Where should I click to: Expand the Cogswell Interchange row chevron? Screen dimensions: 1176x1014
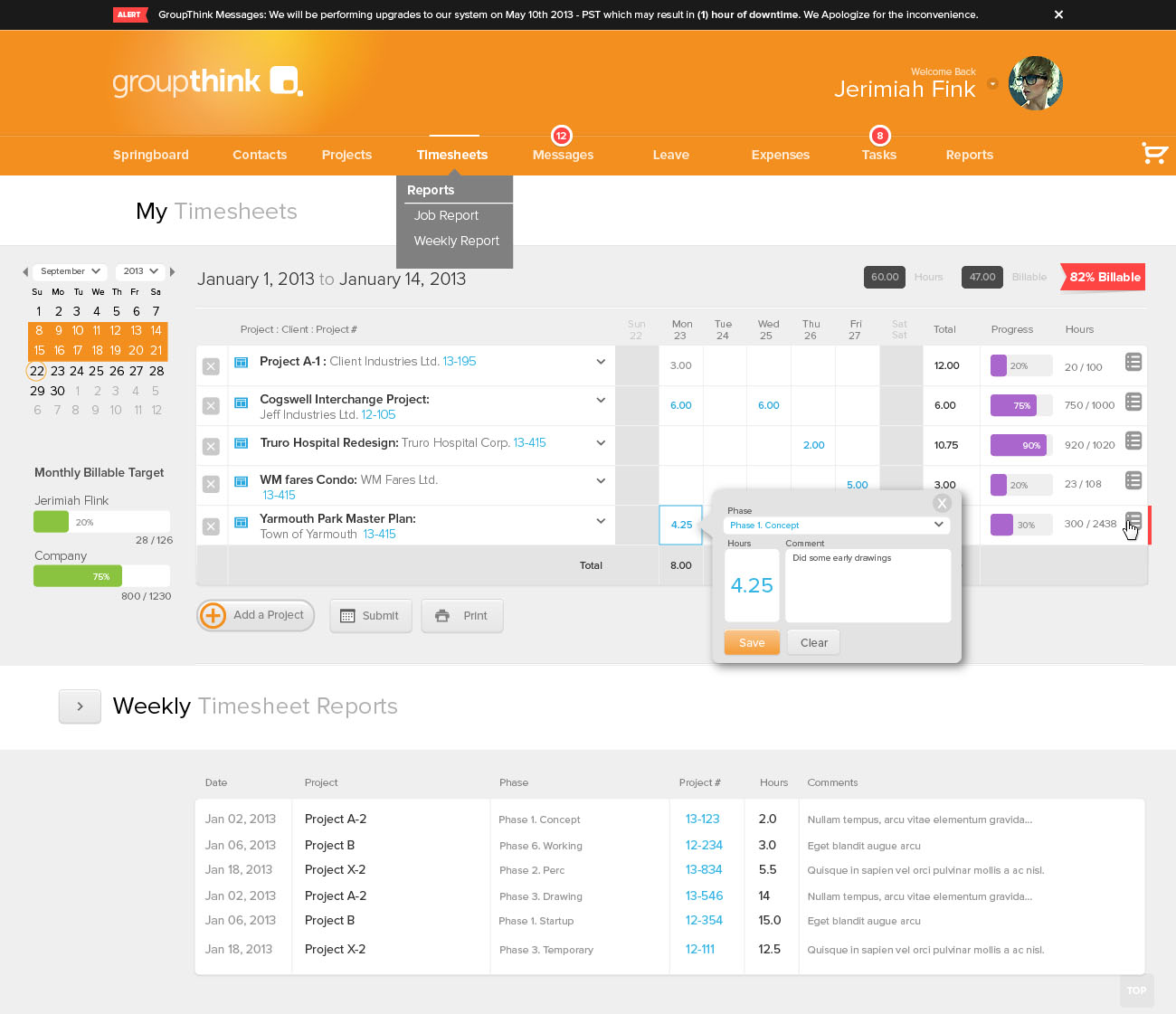tap(601, 400)
